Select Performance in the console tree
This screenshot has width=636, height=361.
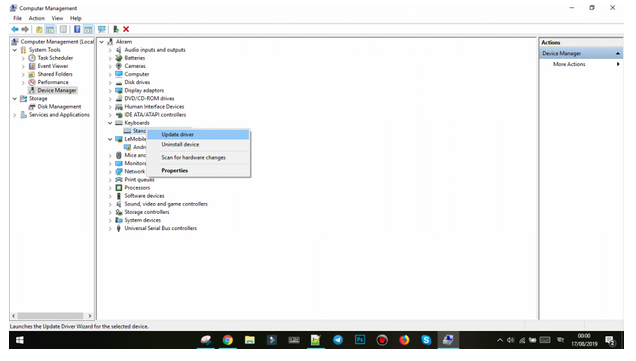53,82
